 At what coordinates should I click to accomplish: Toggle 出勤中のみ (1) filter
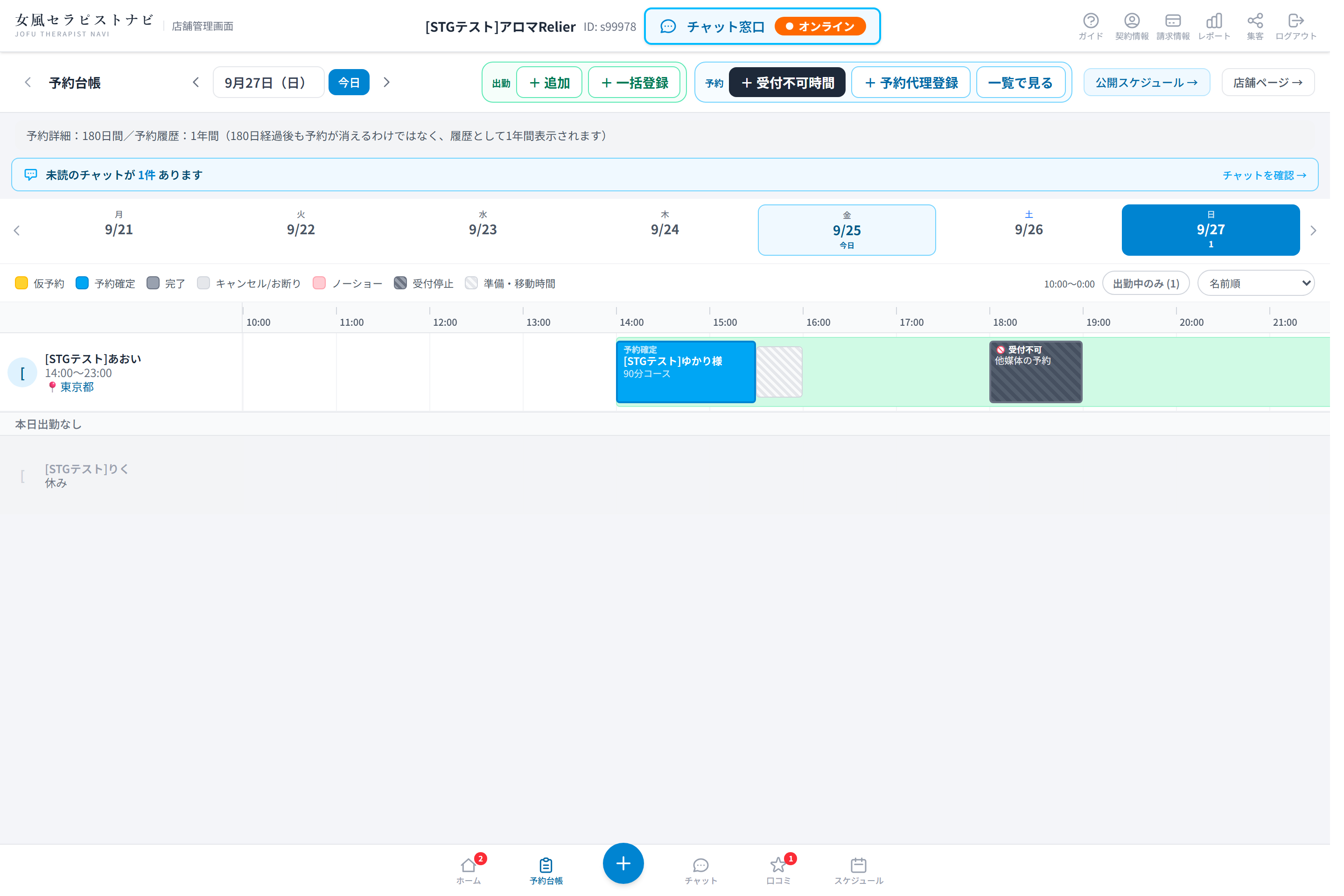click(1158, 286)
